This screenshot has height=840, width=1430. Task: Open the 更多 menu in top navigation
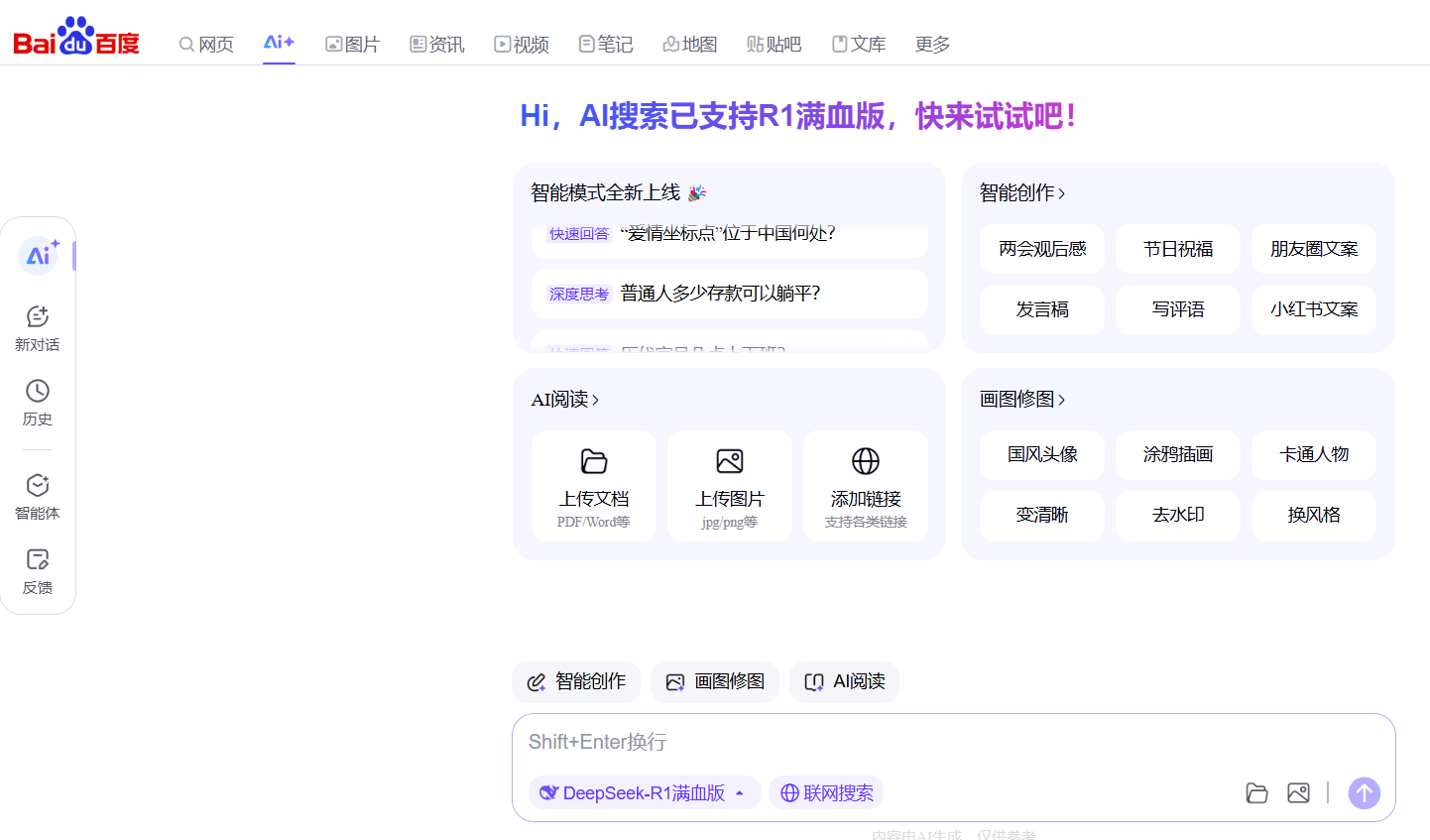tap(932, 44)
